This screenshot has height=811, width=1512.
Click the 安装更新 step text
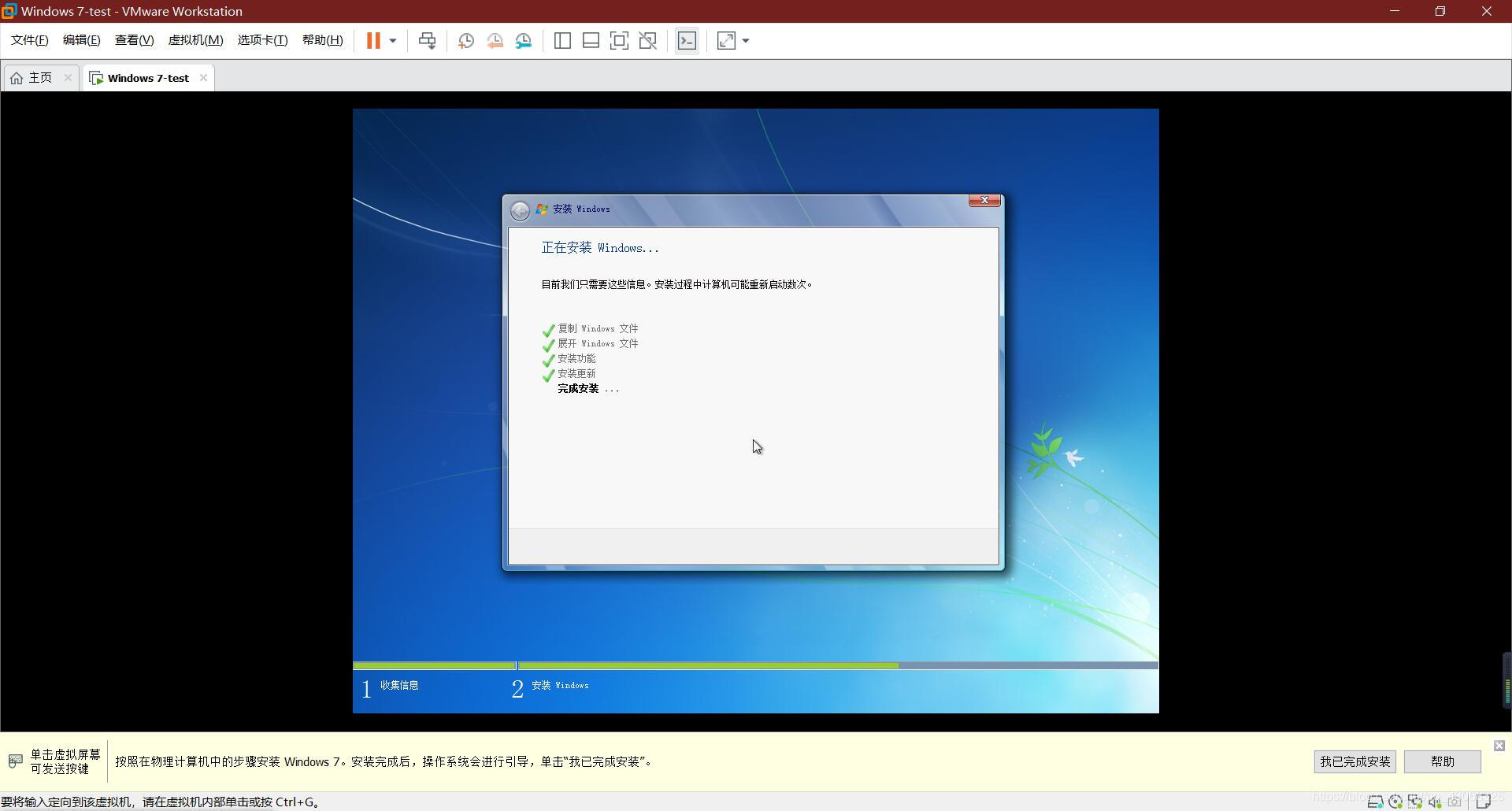point(576,373)
